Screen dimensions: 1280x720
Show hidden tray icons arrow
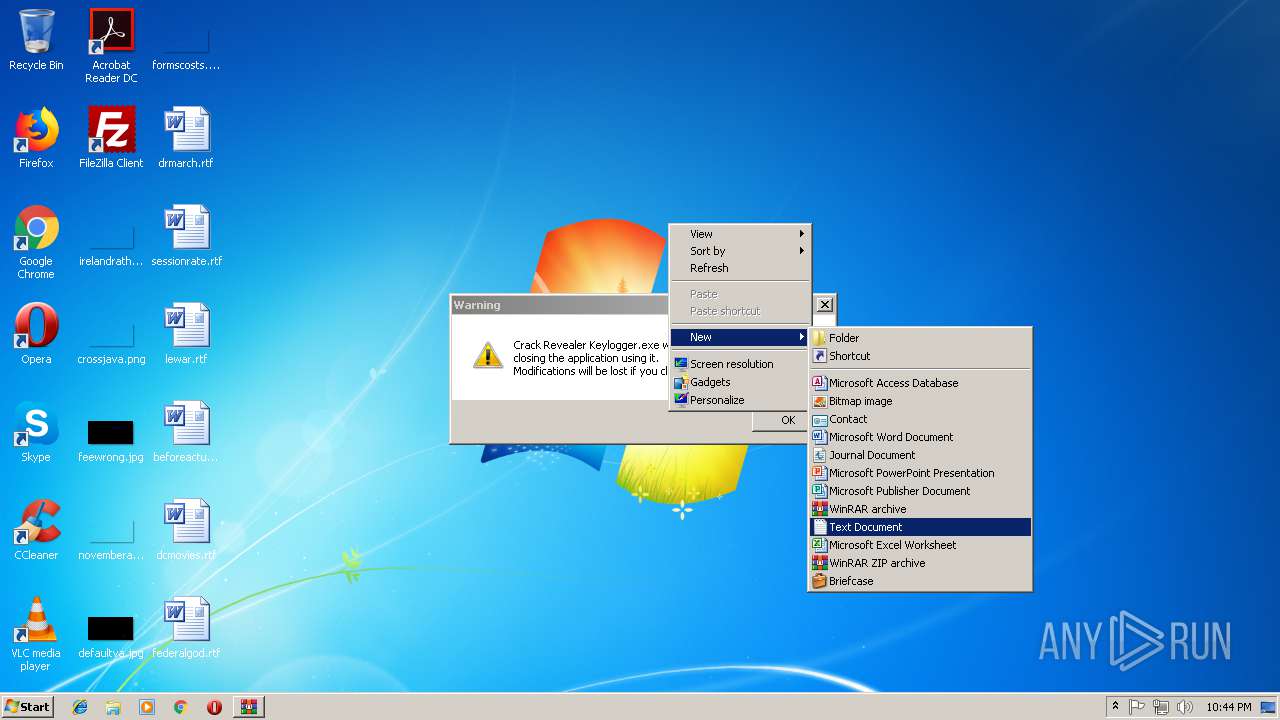(x=1115, y=707)
